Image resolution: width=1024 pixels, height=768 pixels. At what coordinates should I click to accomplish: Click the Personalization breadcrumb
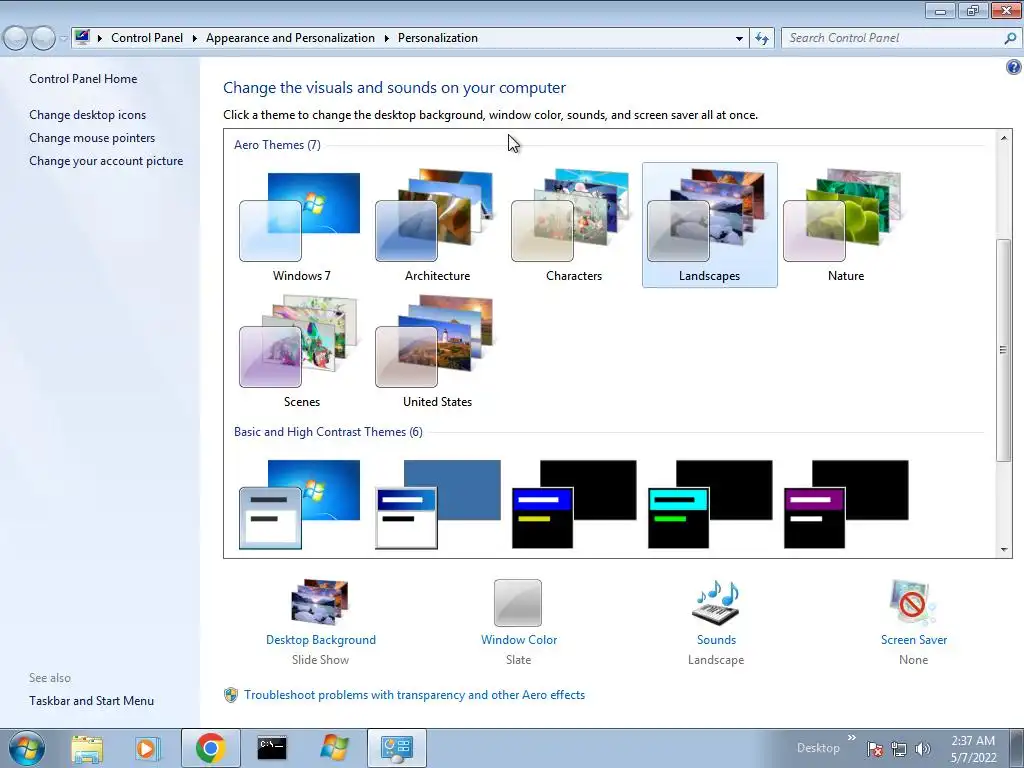(438, 38)
